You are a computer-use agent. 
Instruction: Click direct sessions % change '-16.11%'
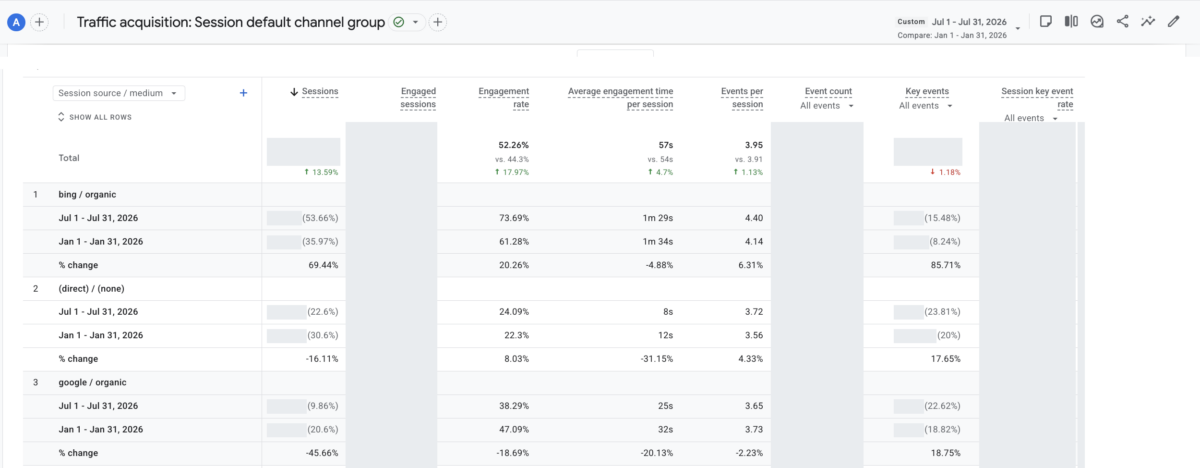point(321,360)
